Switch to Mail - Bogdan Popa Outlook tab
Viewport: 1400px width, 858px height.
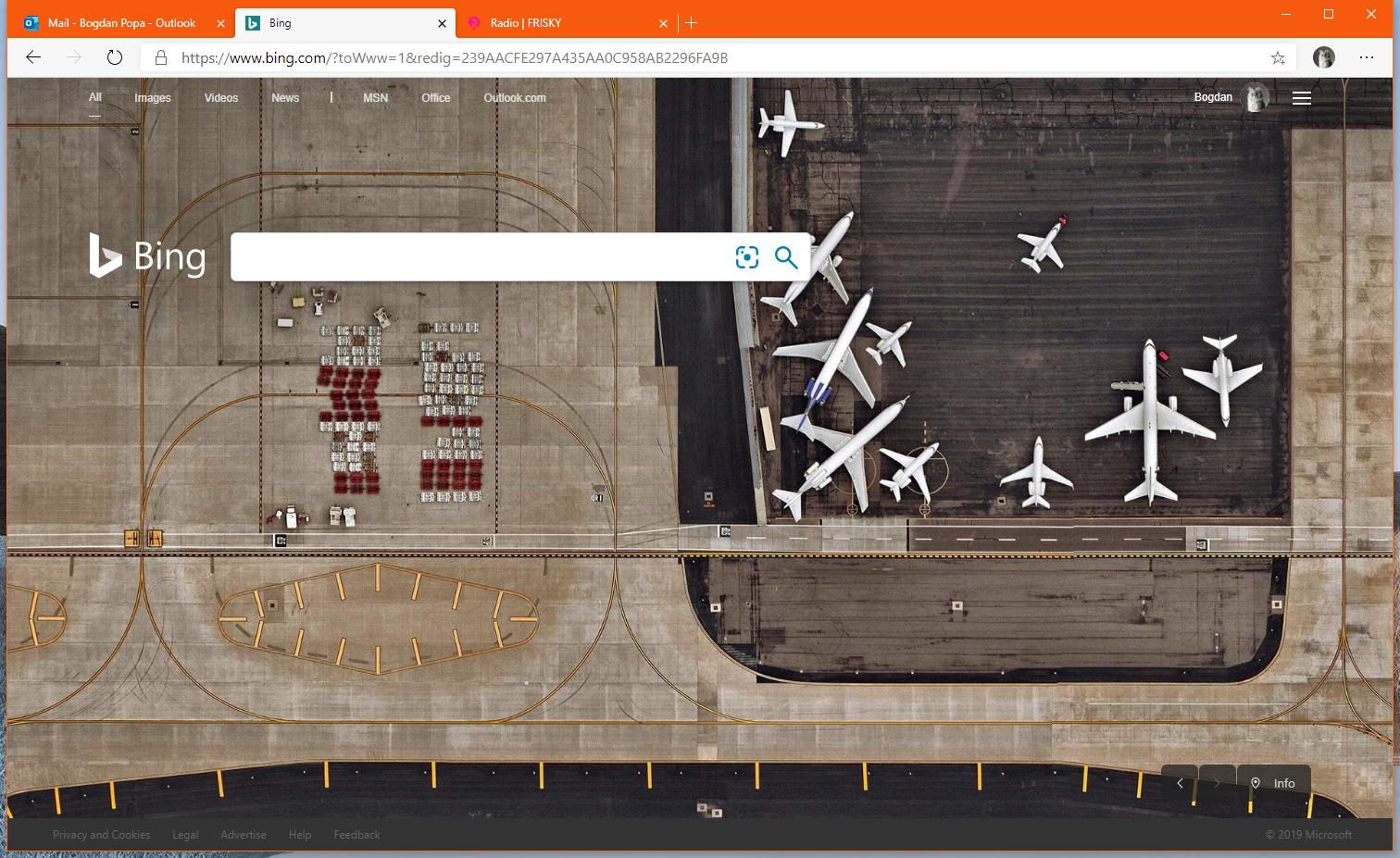click(120, 23)
